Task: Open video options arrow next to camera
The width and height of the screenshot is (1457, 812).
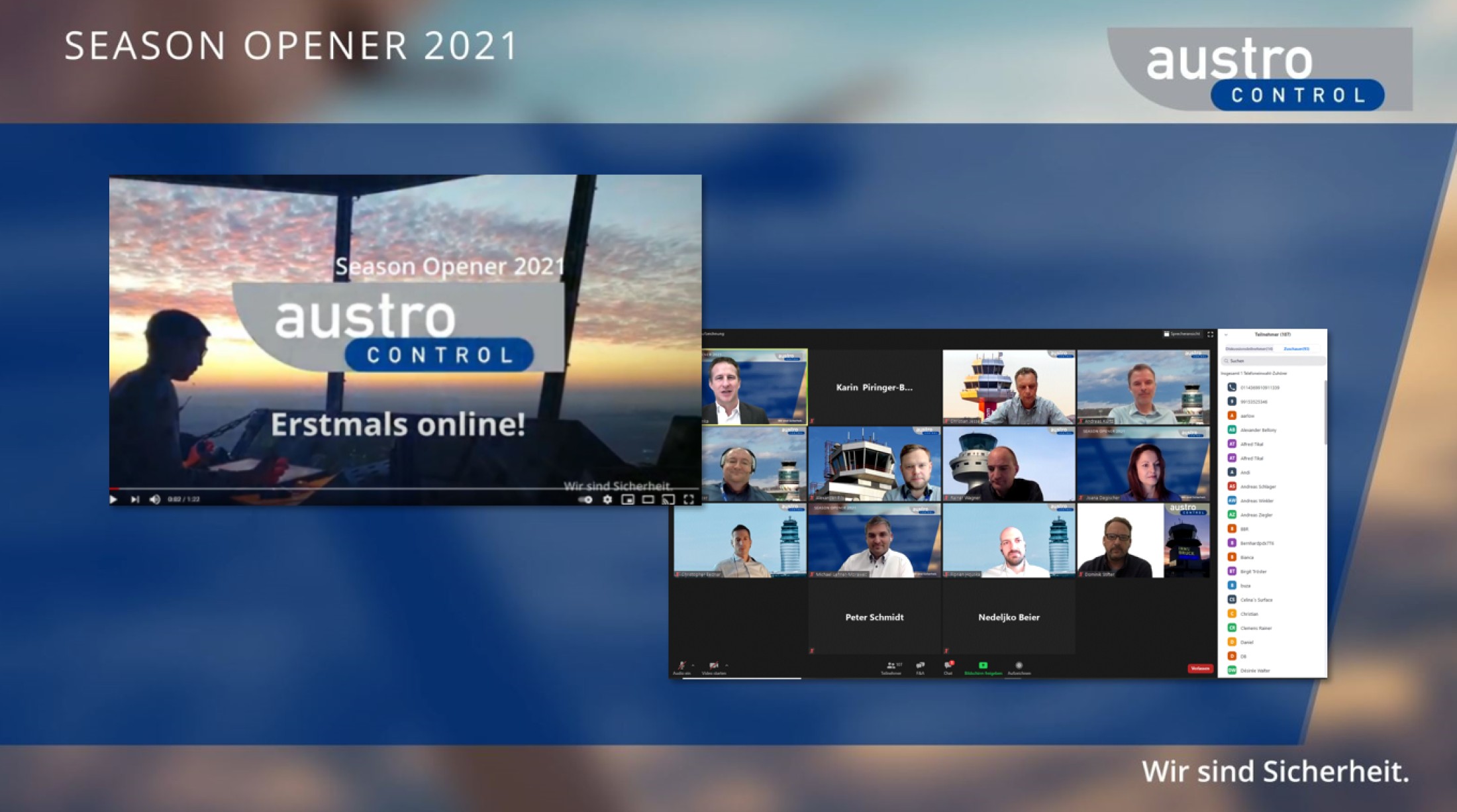Action: (727, 665)
